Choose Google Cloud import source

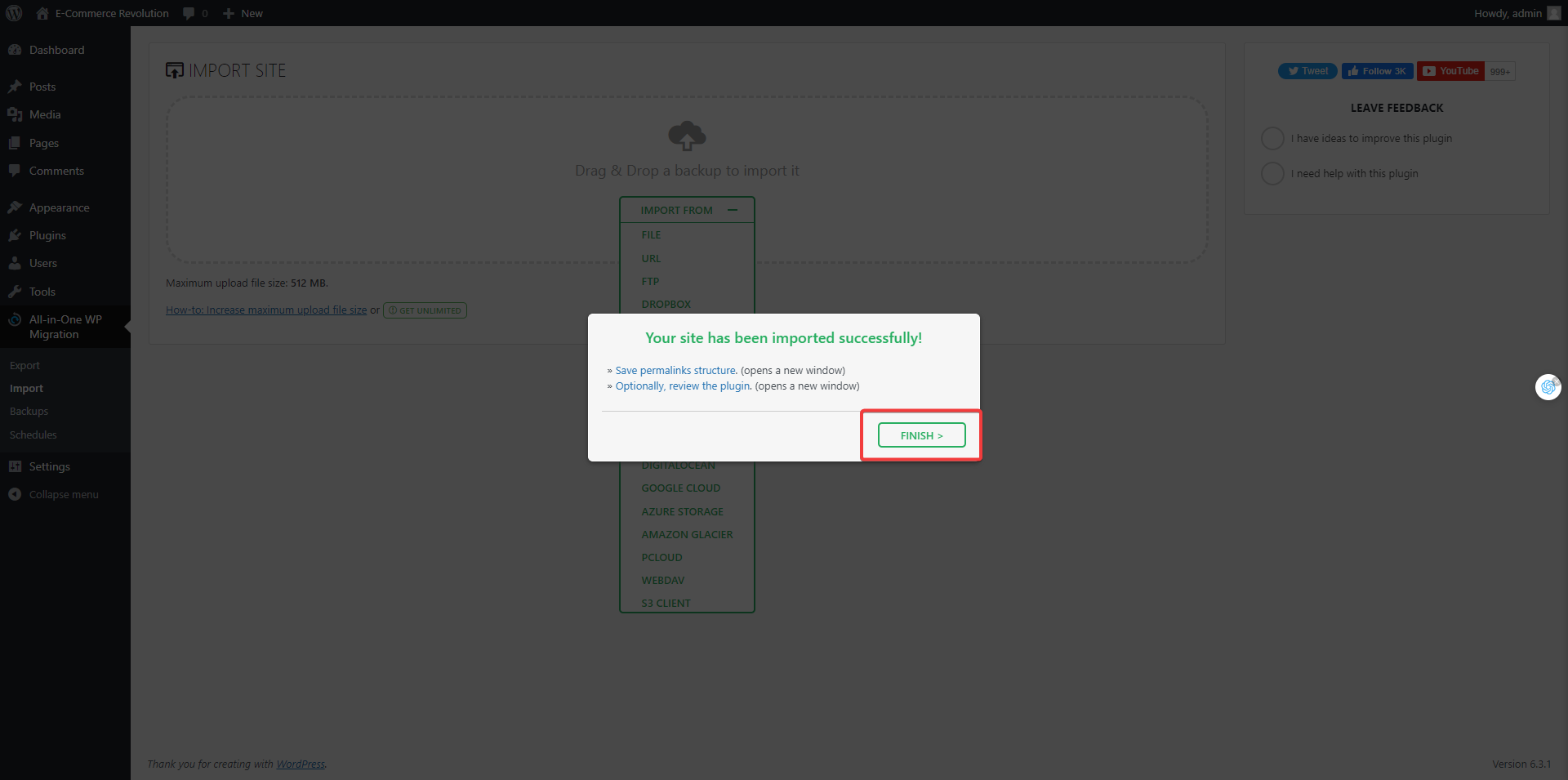click(x=680, y=488)
